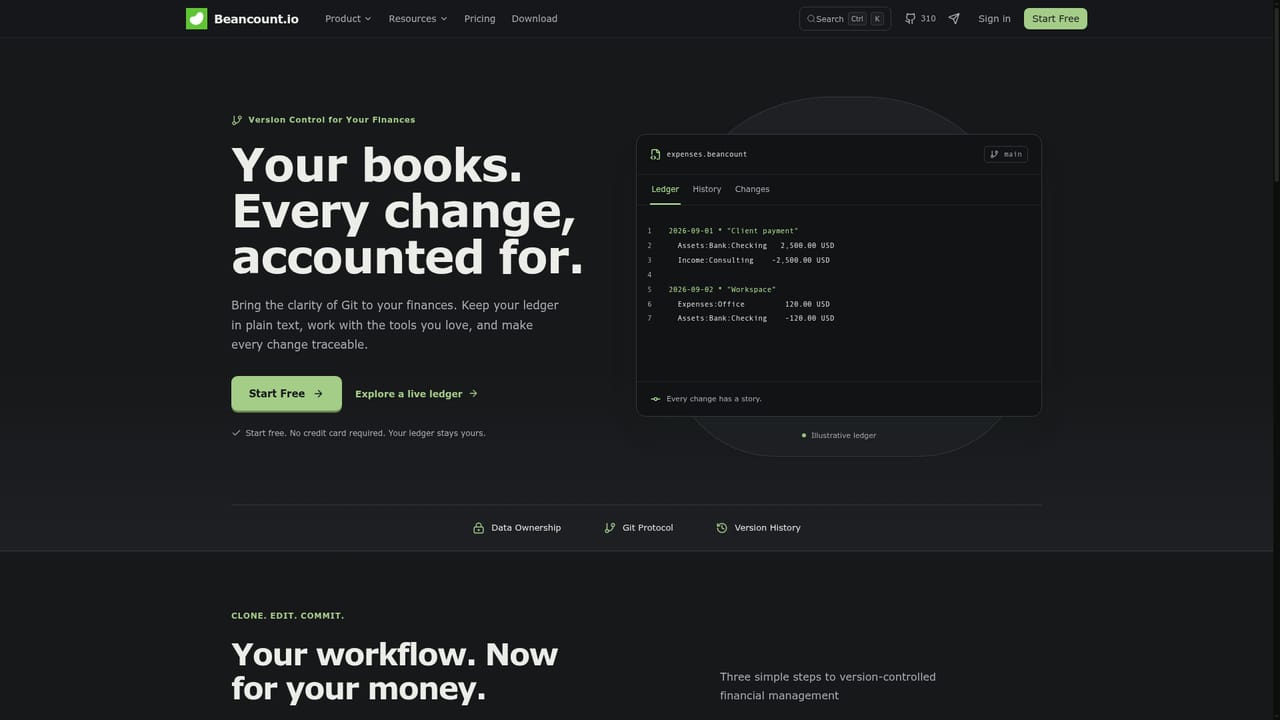Click the 'Illustrative ledger' caption
1280x720 pixels.
(x=843, y=436)
